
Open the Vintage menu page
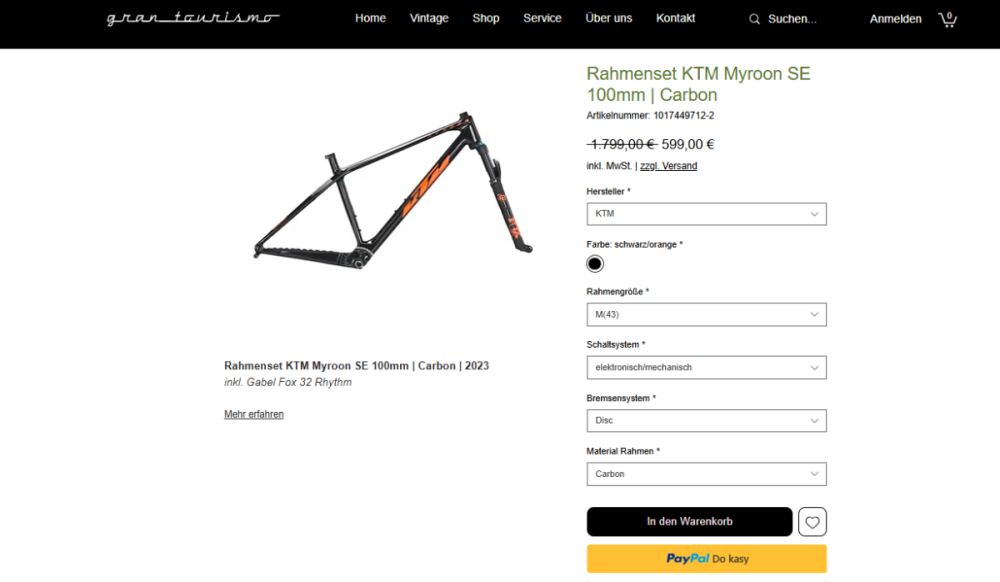(429, 18)
